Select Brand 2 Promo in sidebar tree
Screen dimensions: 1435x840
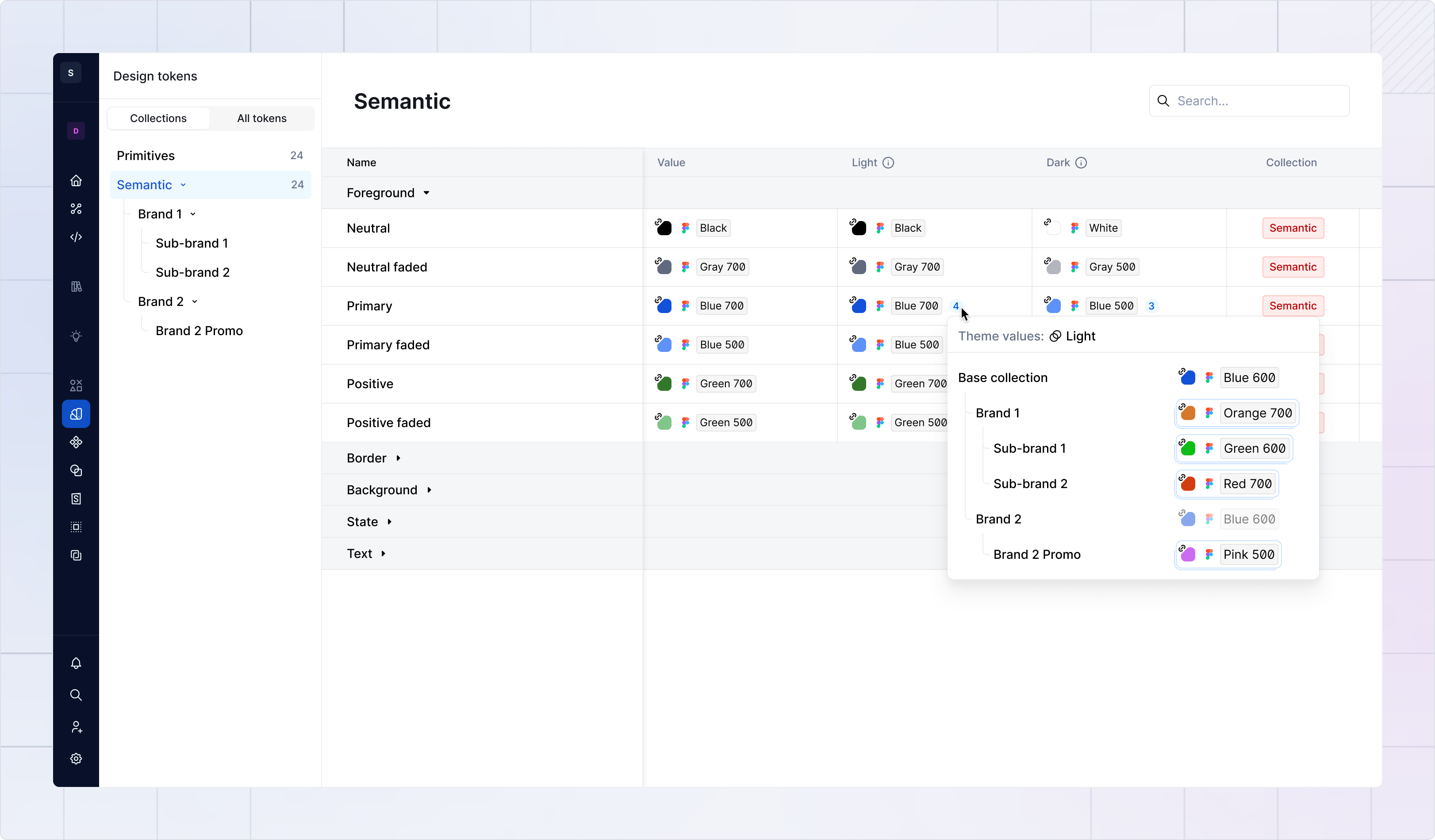[x=200, y=331]
